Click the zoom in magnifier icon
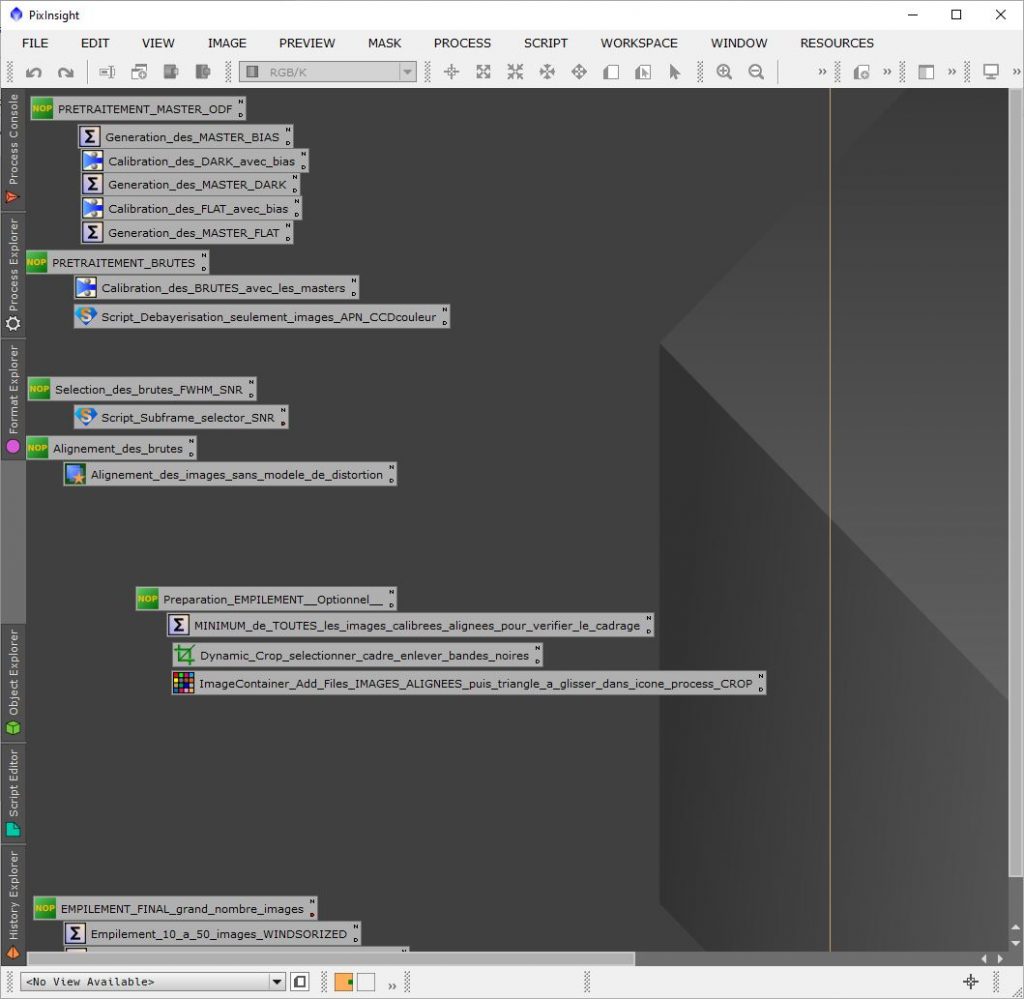Viewport: 1024px width, 999px height. click(724, 72)
